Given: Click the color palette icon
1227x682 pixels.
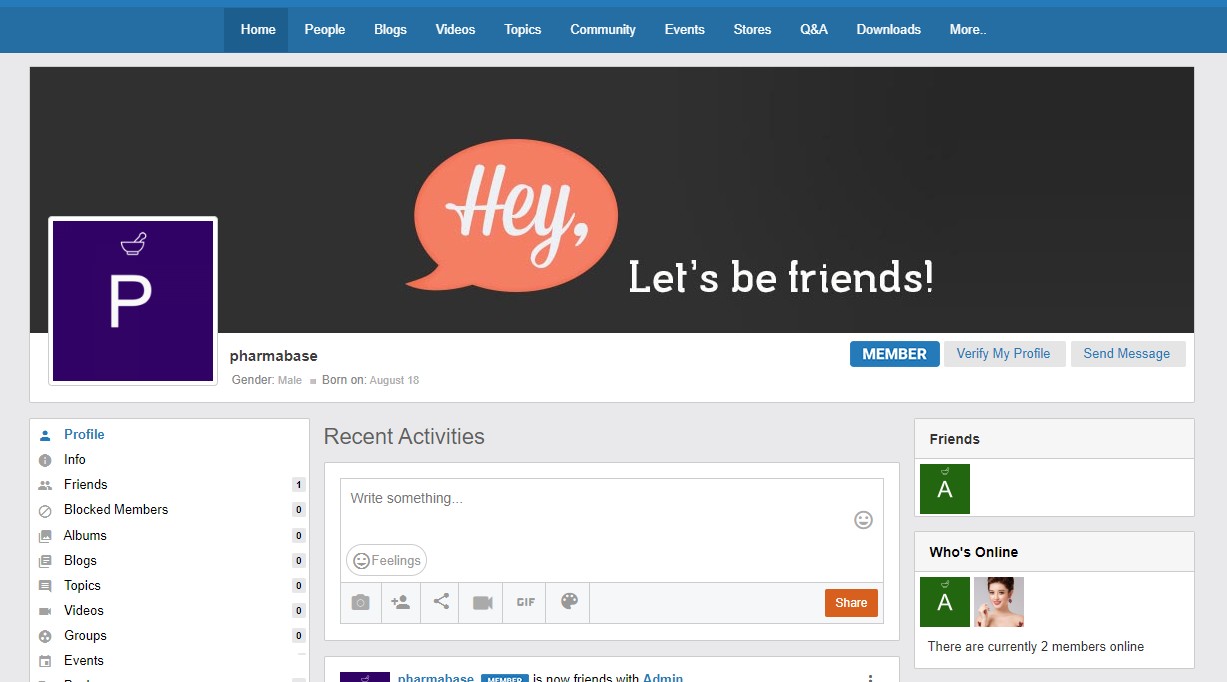Looking at the screenshot, I should tap(567, 602).
